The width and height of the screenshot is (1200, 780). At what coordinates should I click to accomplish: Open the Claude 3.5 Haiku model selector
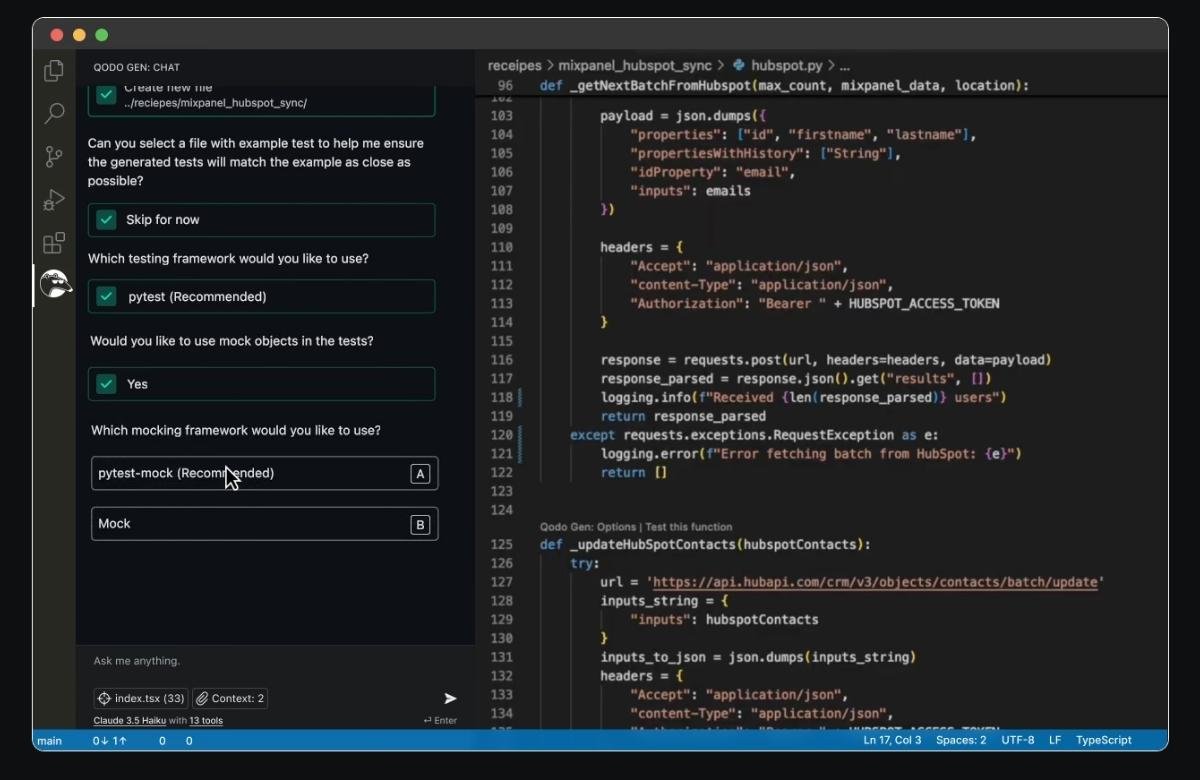129,721
